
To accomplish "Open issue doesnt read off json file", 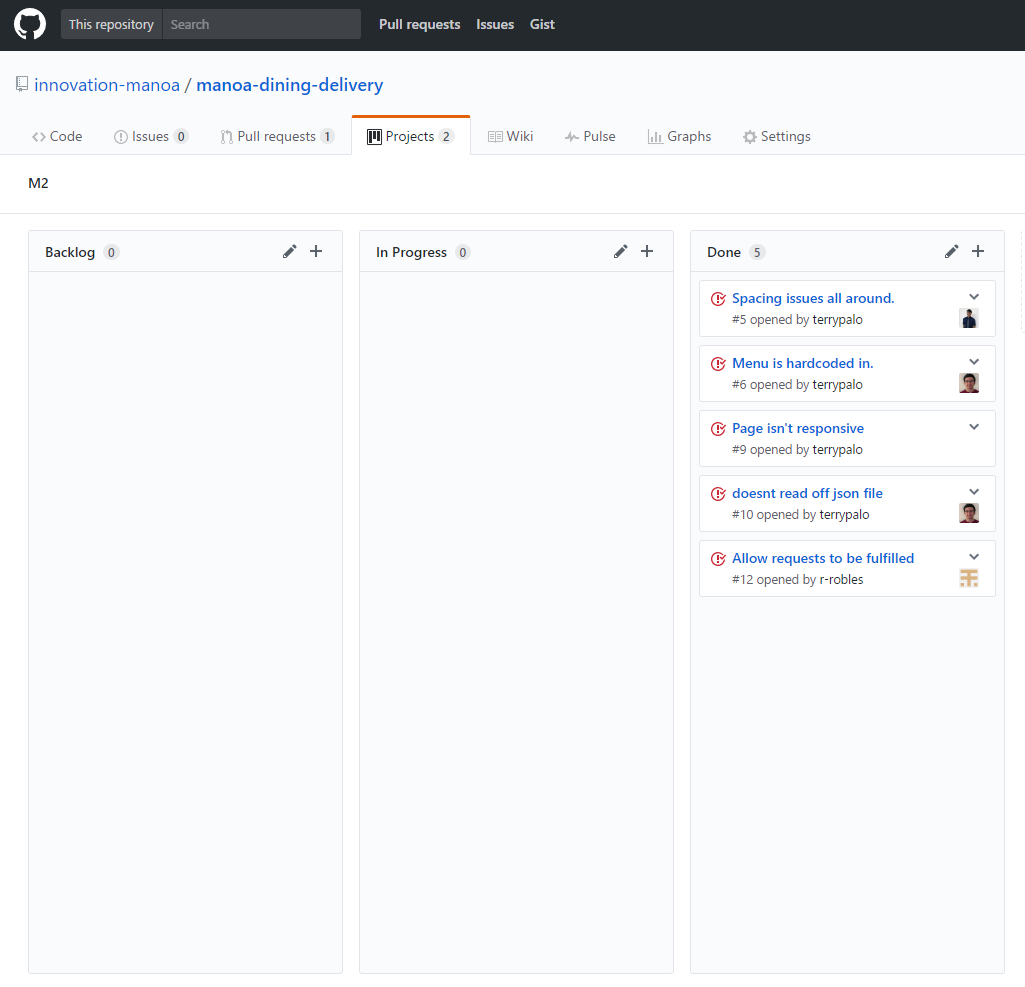I will click(x=807, y=494).
